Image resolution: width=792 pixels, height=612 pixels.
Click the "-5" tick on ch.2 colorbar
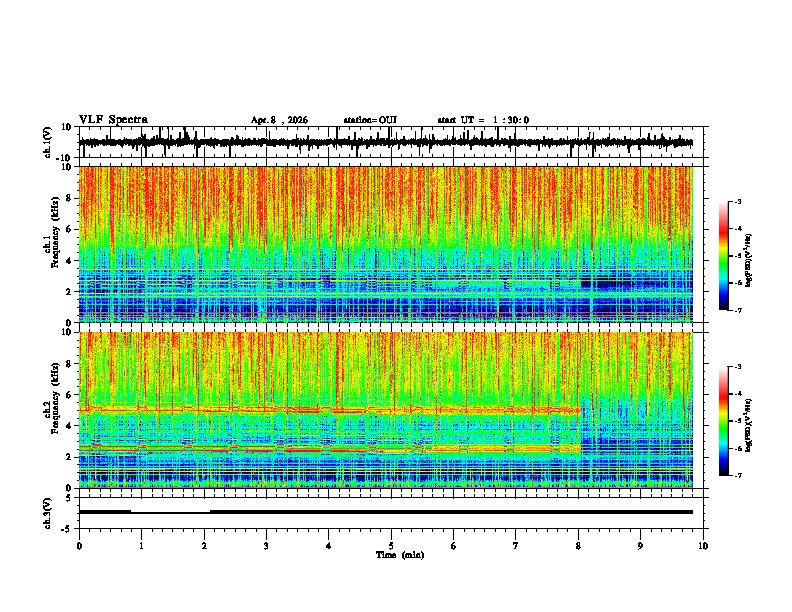[737, 421]
